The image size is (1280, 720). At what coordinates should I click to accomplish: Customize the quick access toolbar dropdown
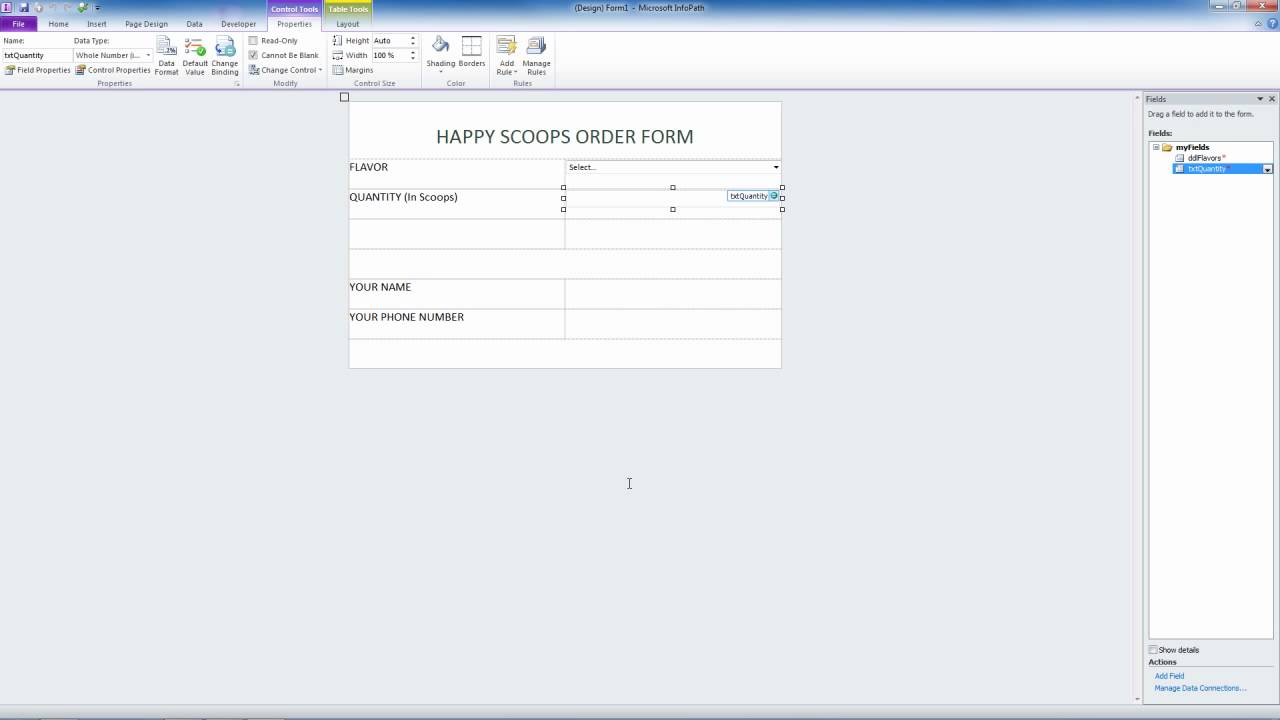coord(97,8)
